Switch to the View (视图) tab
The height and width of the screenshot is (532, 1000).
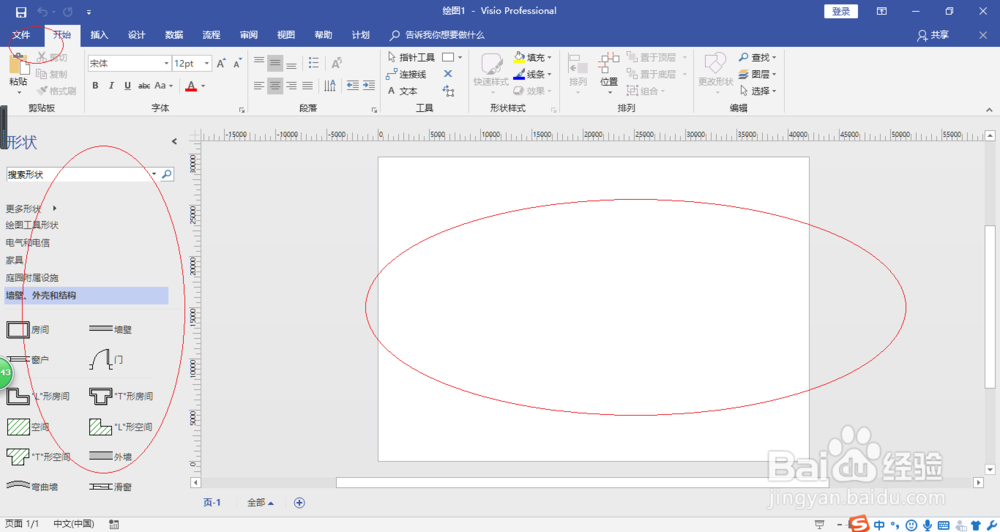coord(286,35)
